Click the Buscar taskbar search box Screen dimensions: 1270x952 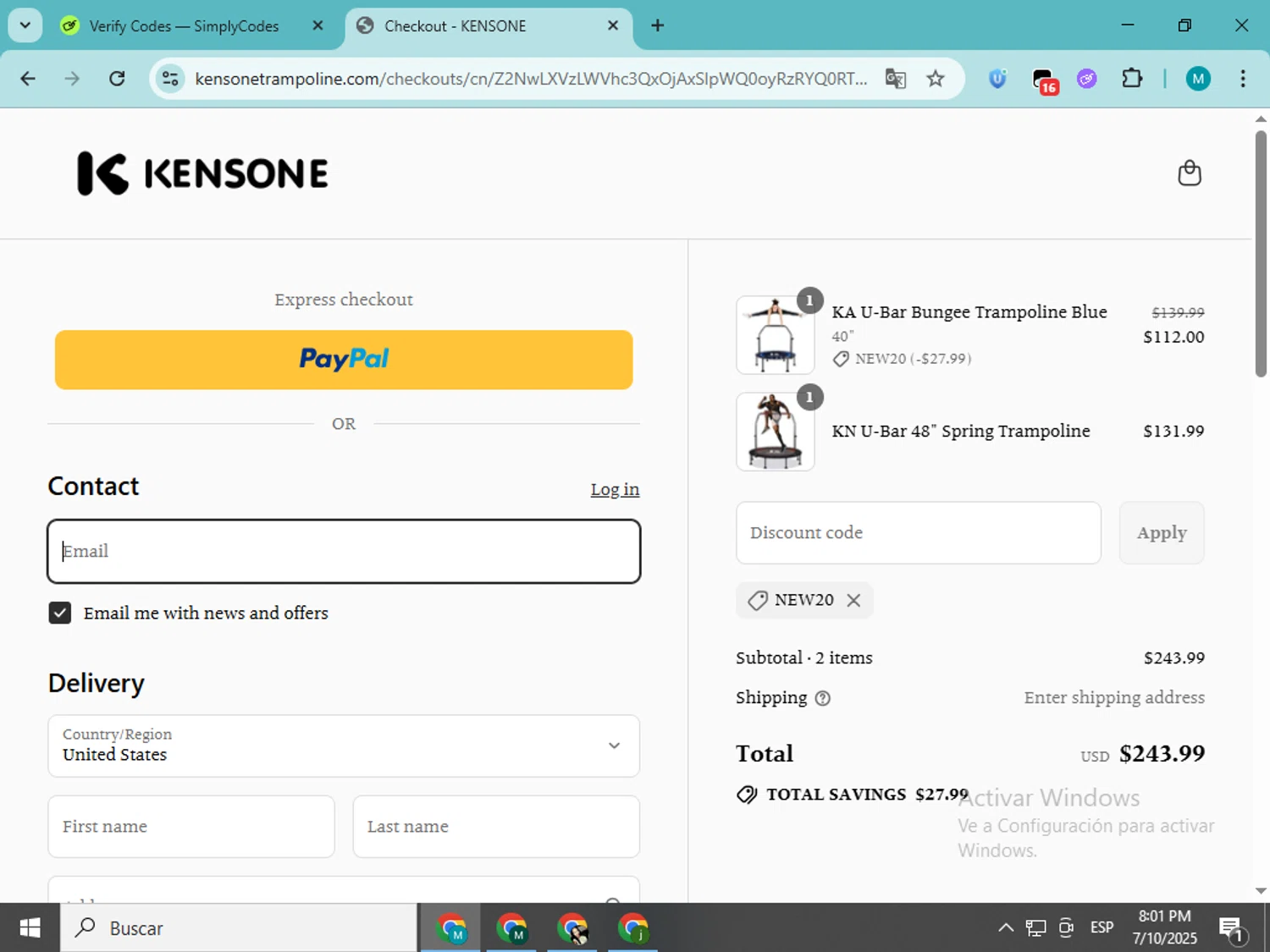[x=239, y=928]
